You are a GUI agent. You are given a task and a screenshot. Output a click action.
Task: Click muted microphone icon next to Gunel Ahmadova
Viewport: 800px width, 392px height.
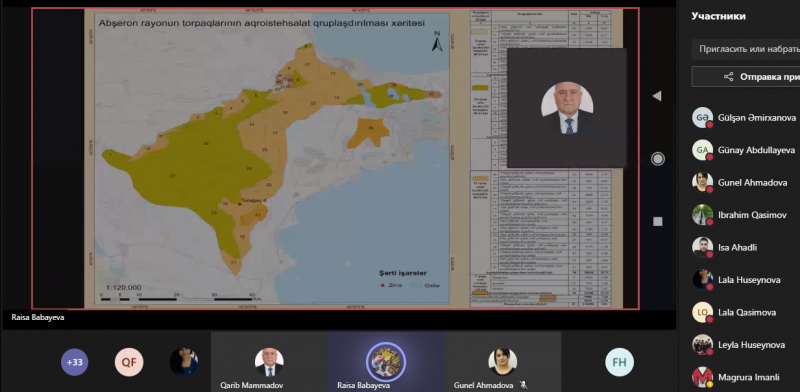(522, 385)
